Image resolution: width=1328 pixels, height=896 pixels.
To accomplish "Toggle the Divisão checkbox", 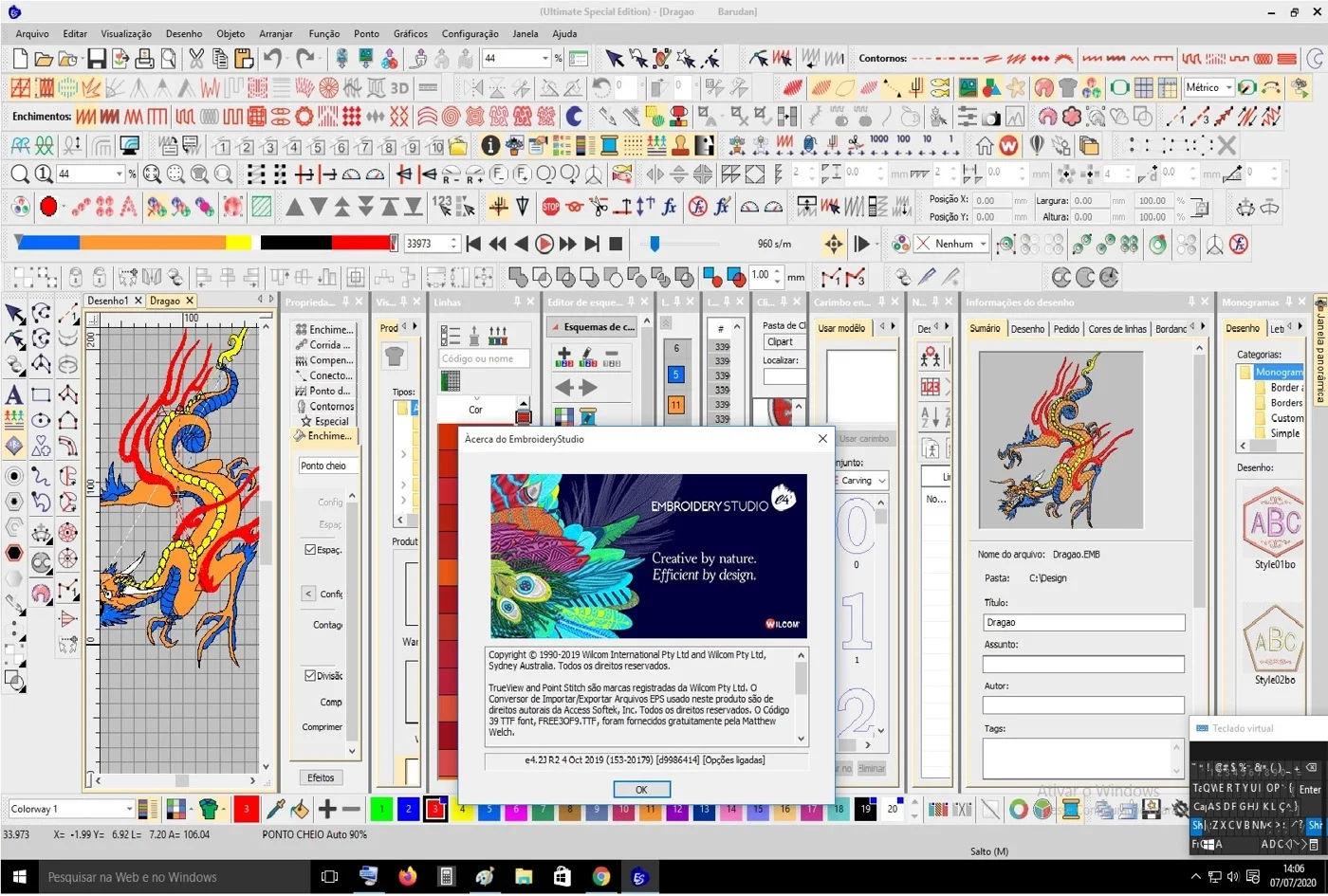I will [x=310, y=676].
